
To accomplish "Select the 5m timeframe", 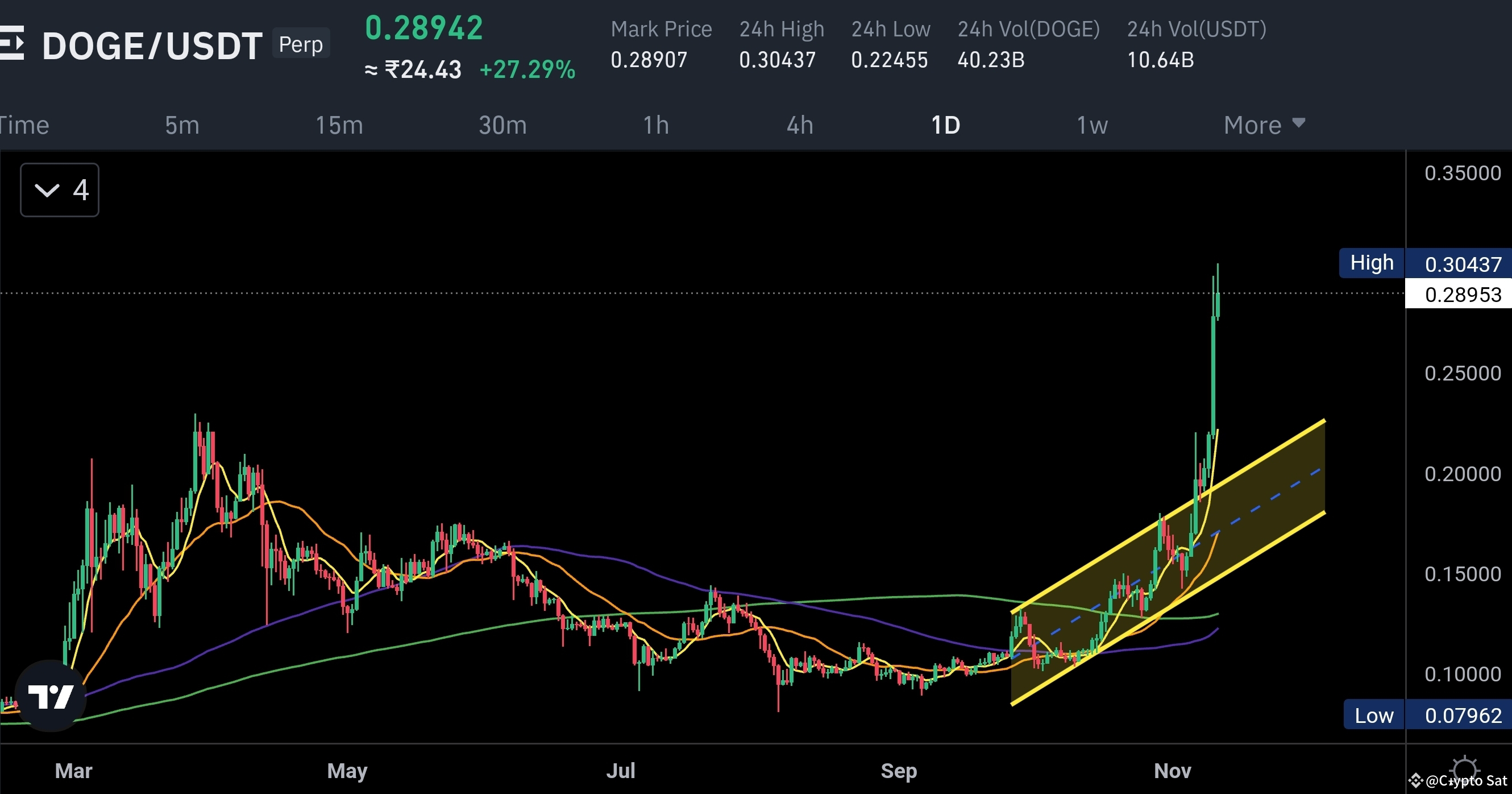I will pyautogui.click(x=181, y=125).
